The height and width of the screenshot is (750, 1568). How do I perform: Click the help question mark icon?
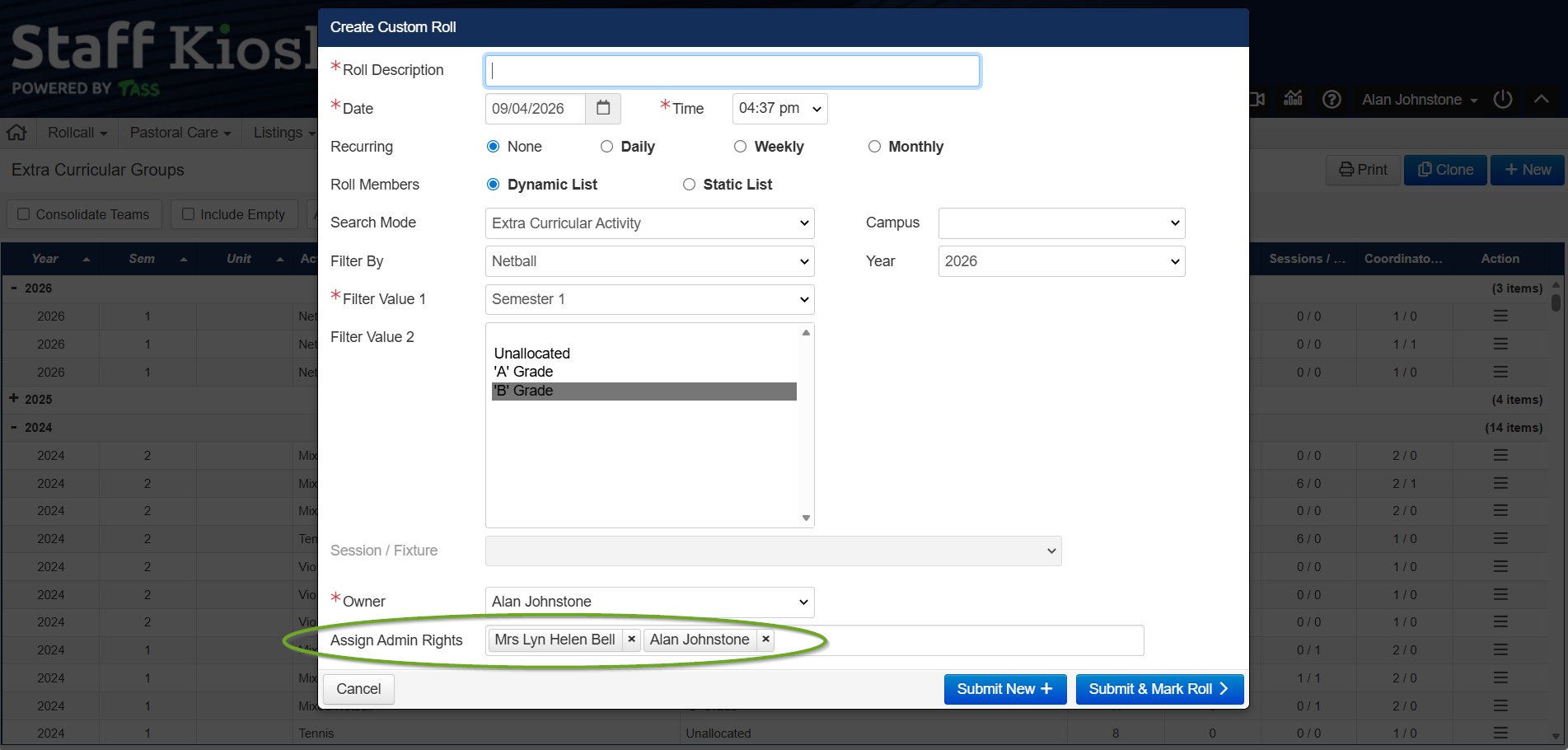point(1332,100)
